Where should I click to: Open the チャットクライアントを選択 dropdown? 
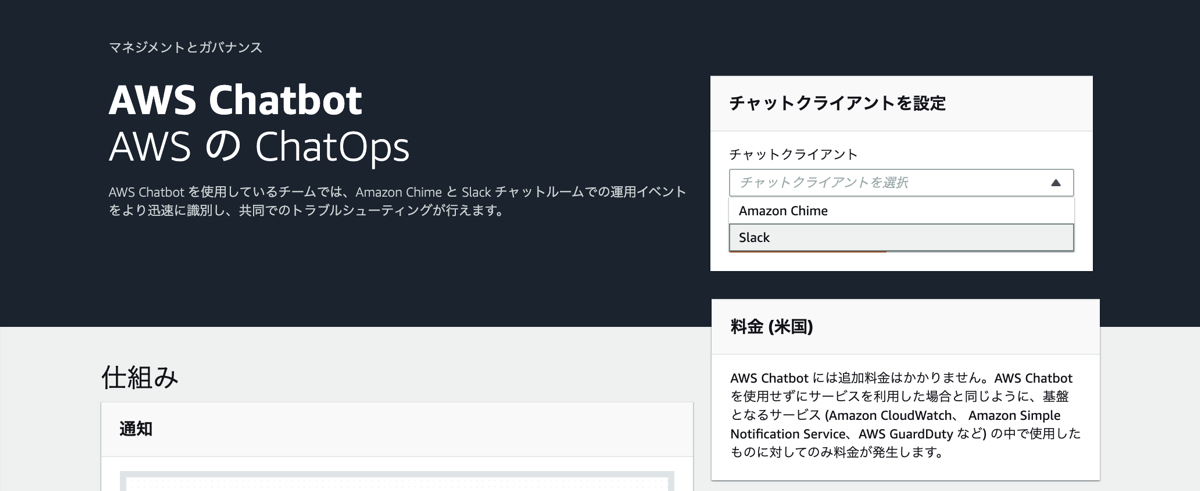tap(901, 183)
